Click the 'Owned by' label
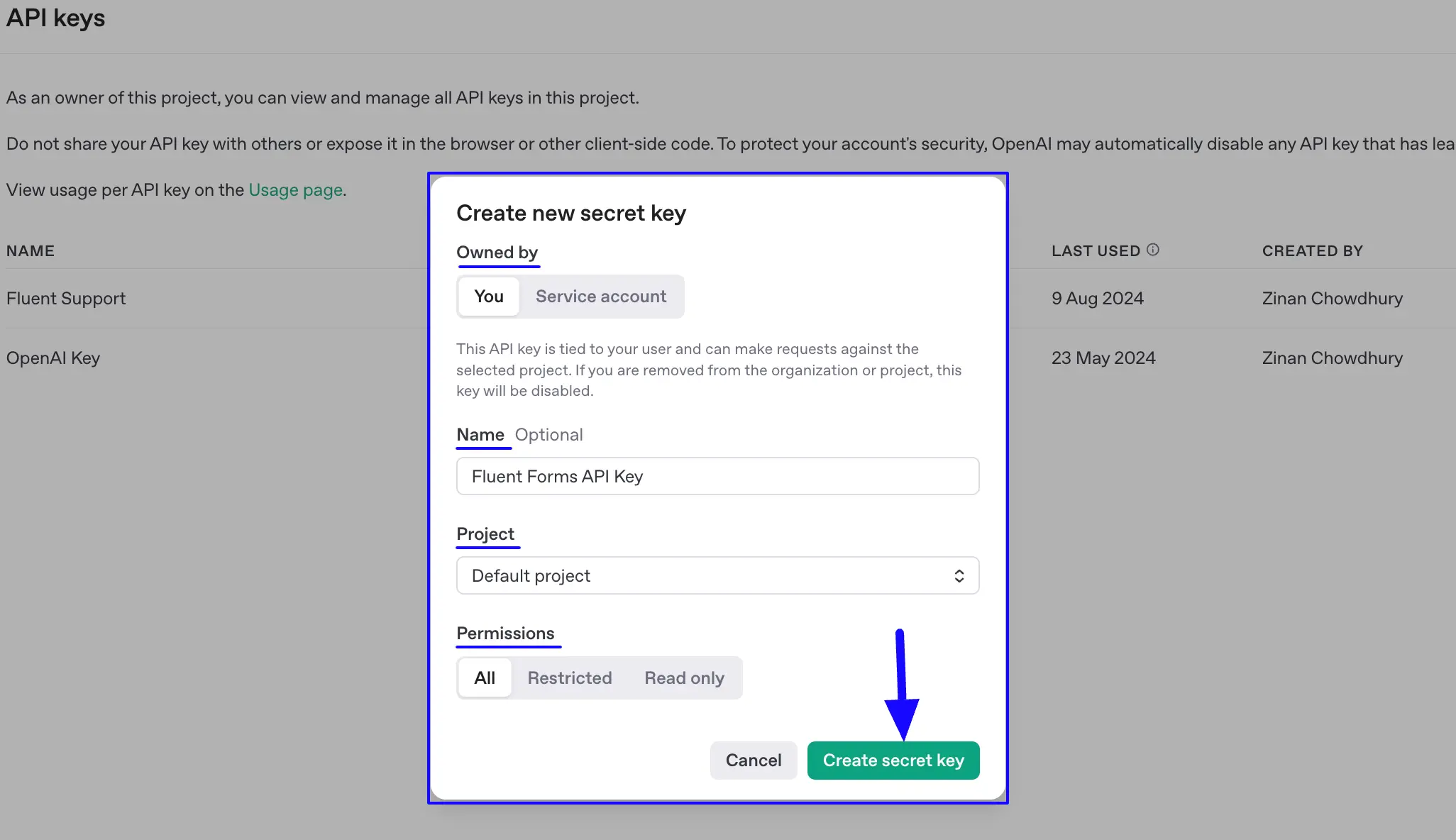Viewport: 1456px width, 840px height. 497,253
